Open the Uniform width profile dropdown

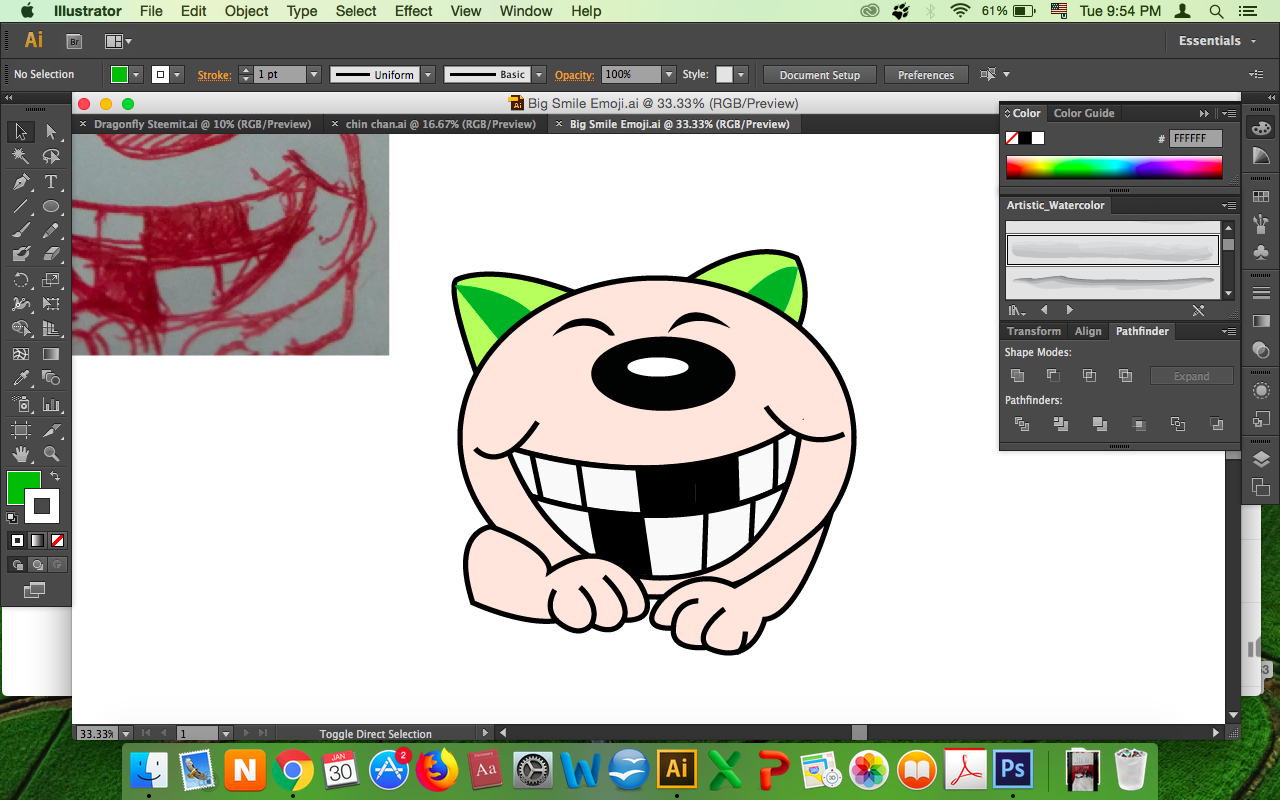428,75
